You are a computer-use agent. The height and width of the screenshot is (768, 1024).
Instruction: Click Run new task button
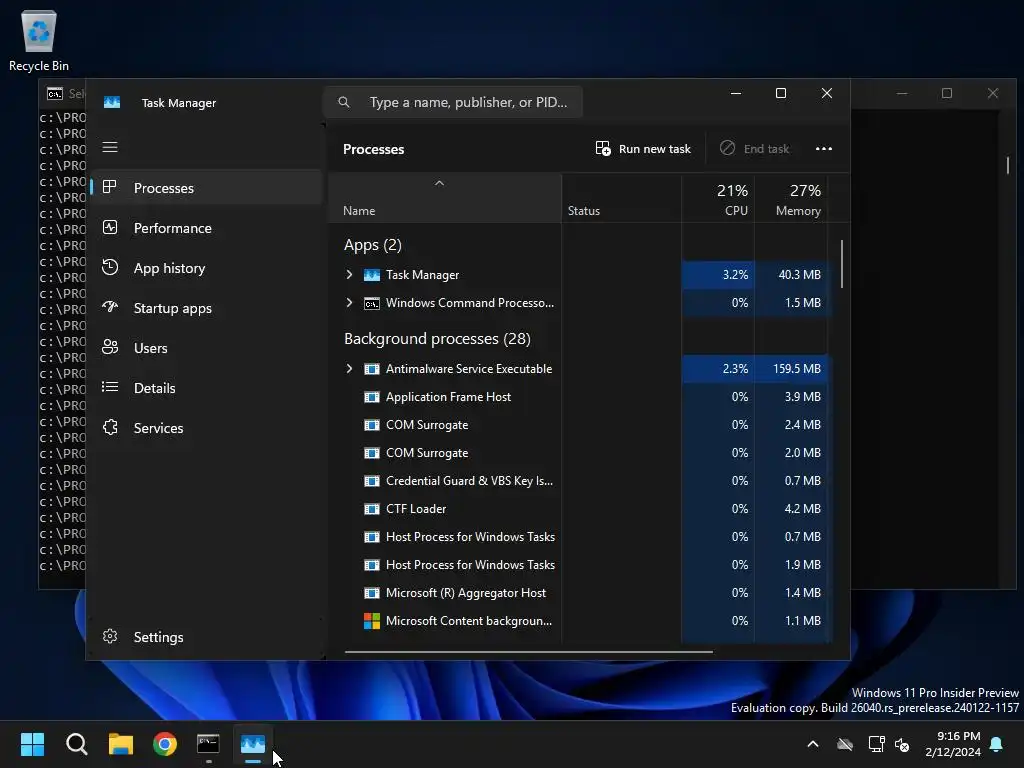[x=643, y=149]
